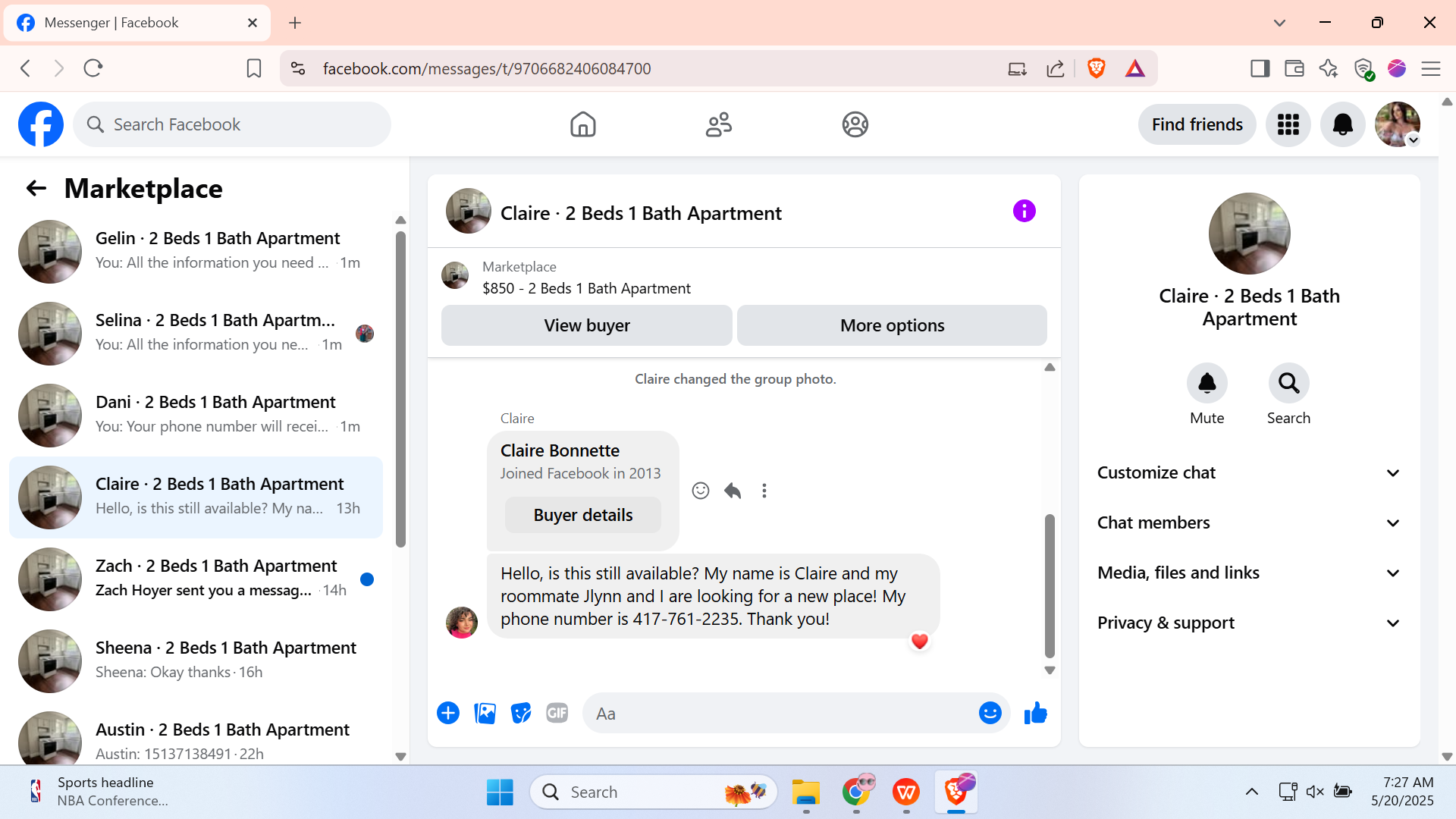Screen dimensions: 1456x819
Task: Click the Buyer details button
Action: tap(582, 515)
